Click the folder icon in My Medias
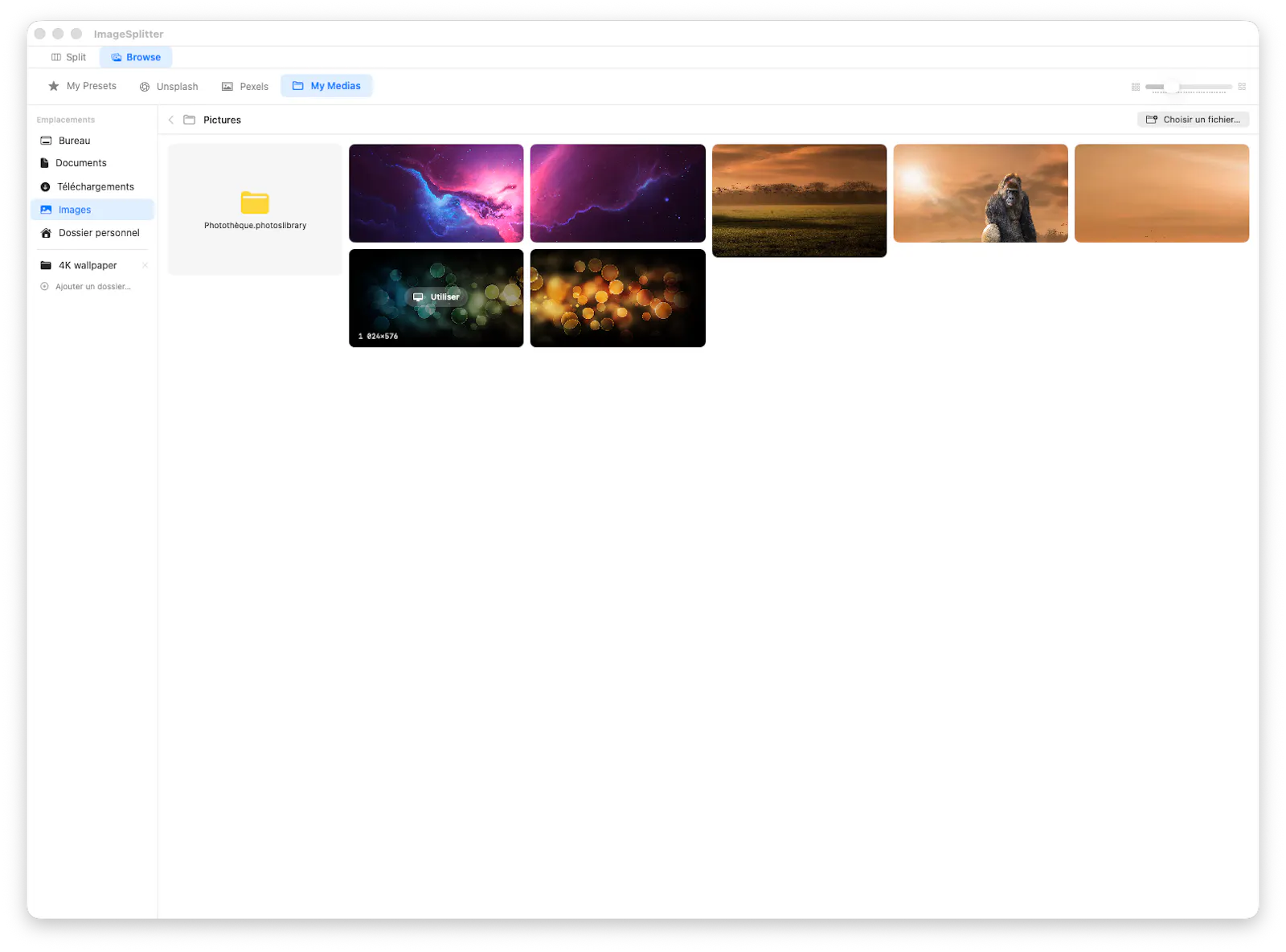This screenshot has width=1286, height=952. [298, 86]
